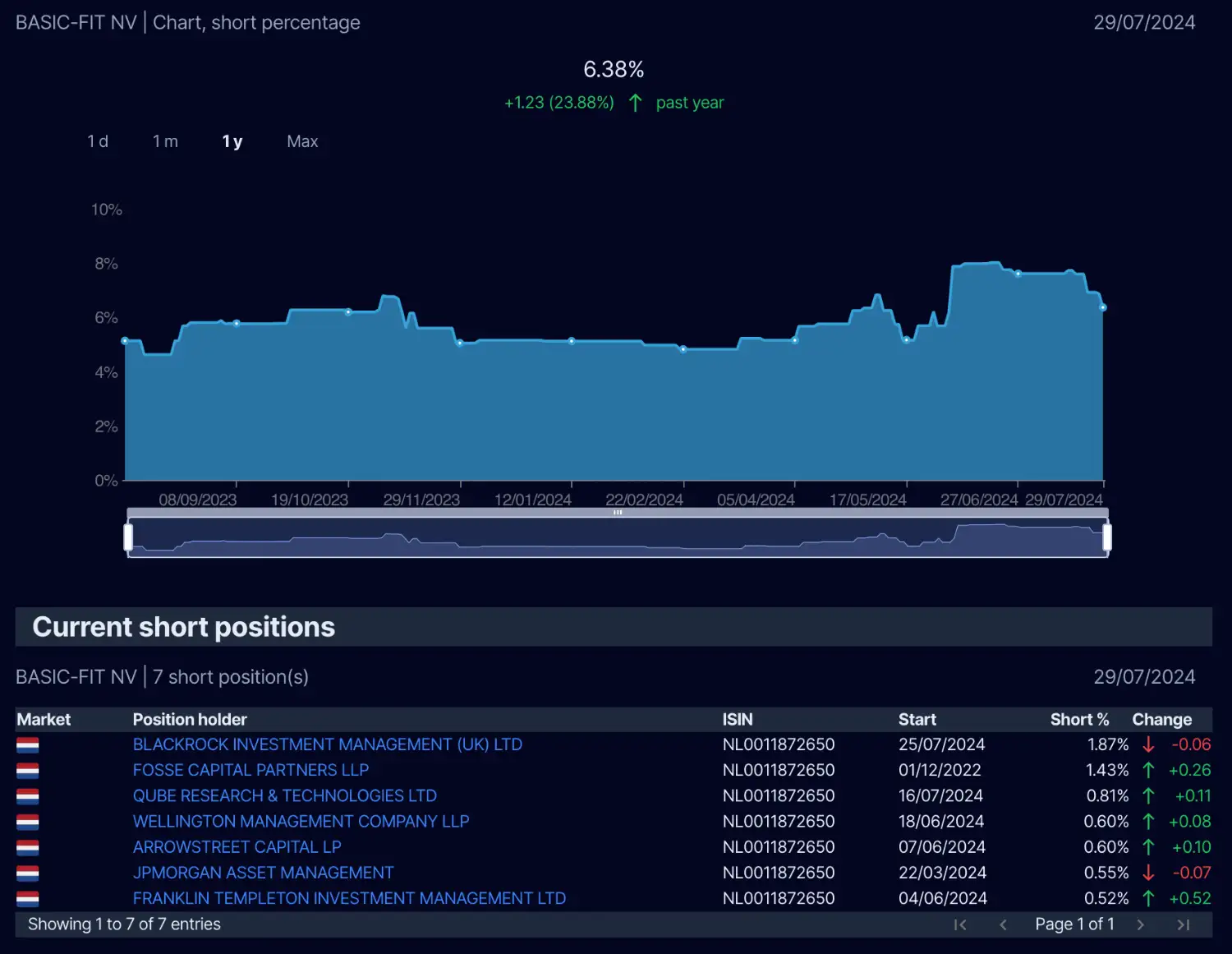The width and height of the screenshot is (1232, 954).
Task: Click BlackRock's start date 25/07/2024
Action: pos(942,744)
